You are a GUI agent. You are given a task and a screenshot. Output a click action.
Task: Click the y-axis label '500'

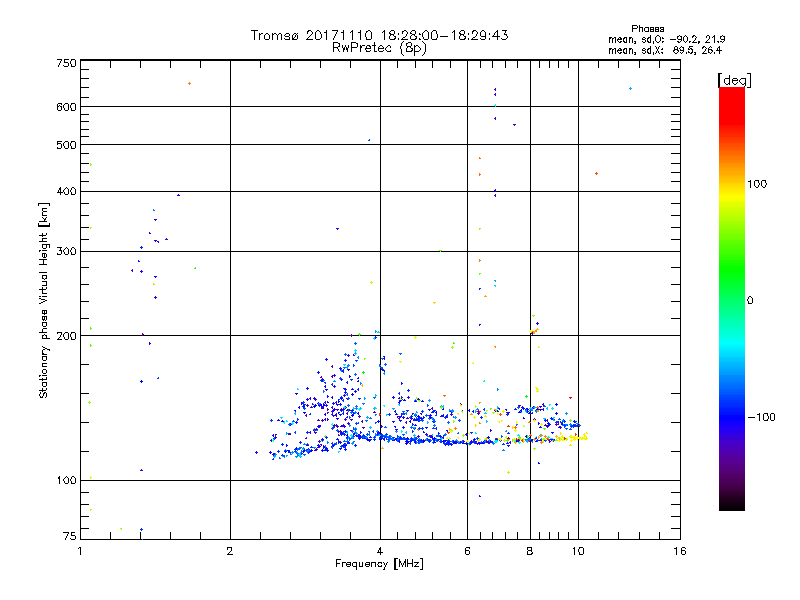(x=66, y=145)
